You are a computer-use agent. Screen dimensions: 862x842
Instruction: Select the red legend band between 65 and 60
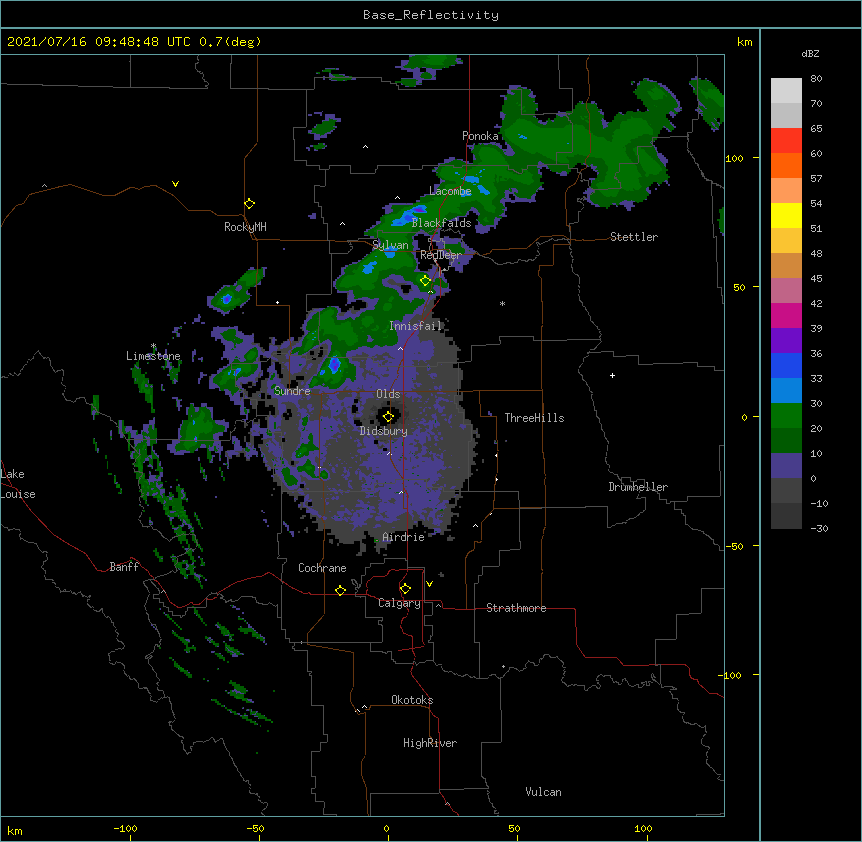tap(786, 140)
